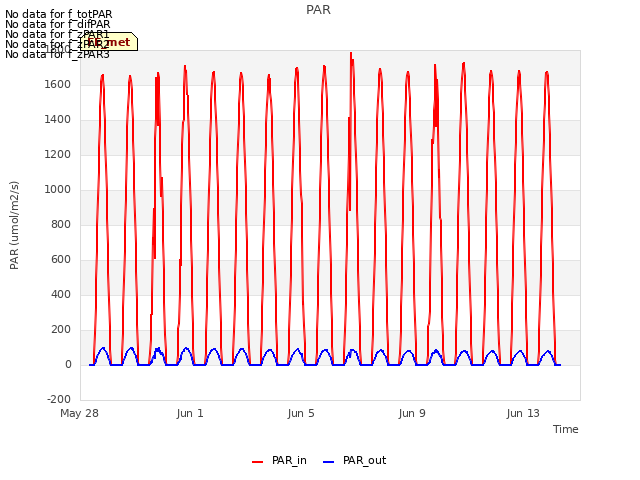
Task: Click the 200 y-axis tick label
Action: (x=61, y=329)
